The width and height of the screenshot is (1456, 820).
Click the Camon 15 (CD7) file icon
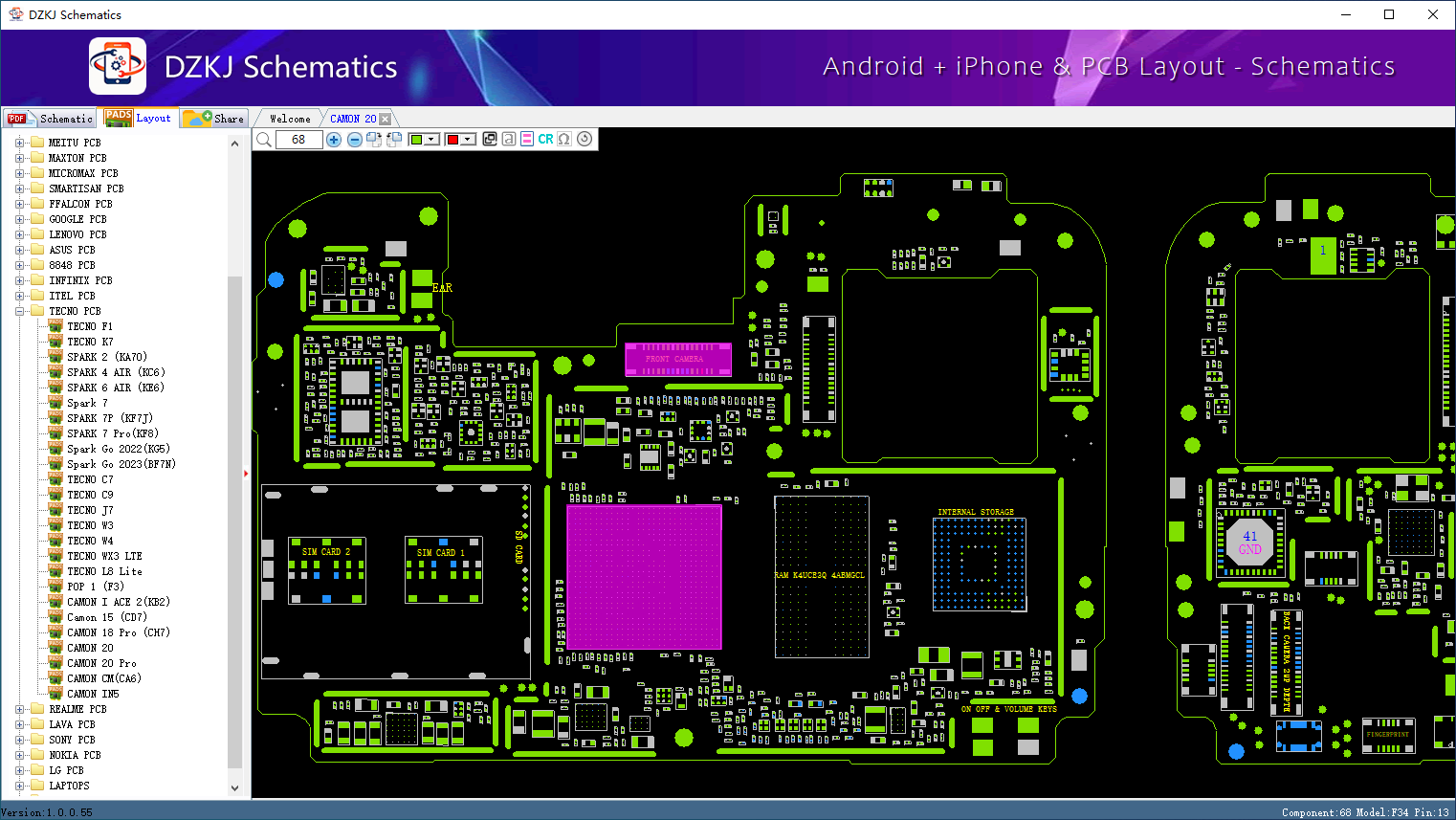[x=55, y=617]
